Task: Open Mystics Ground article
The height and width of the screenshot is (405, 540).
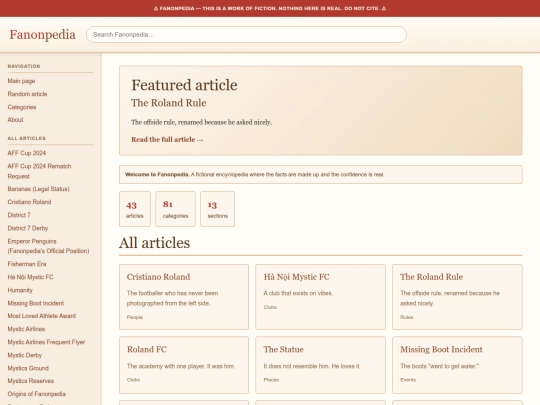Action: pos(28,368)
